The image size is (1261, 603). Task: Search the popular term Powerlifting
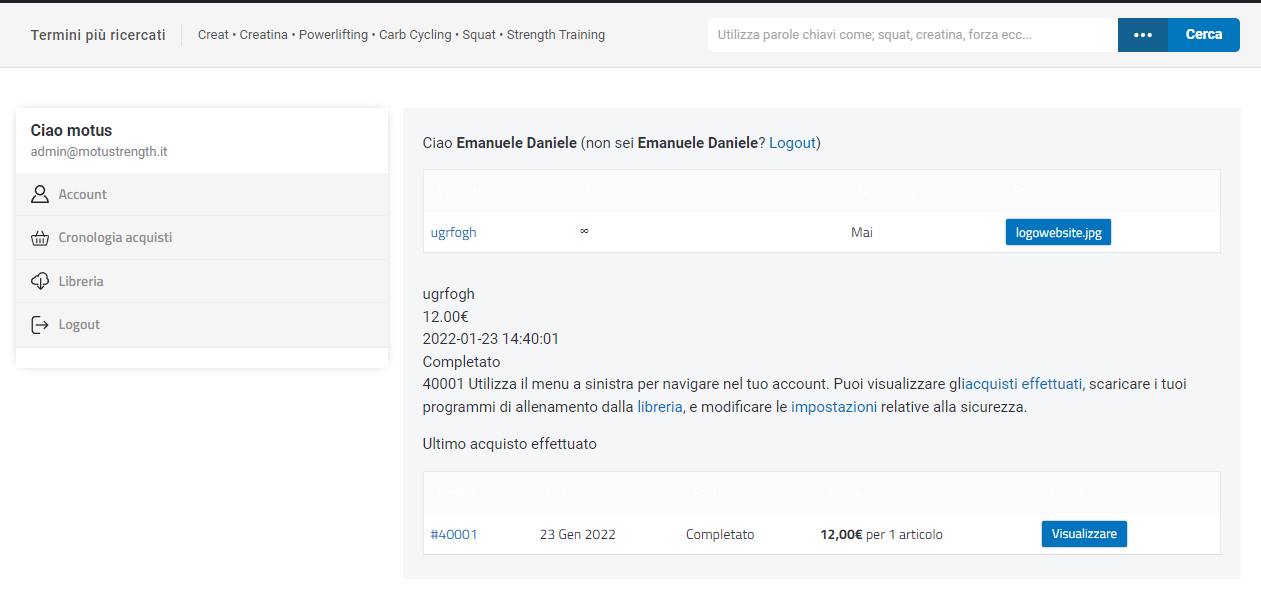(333, 35)
